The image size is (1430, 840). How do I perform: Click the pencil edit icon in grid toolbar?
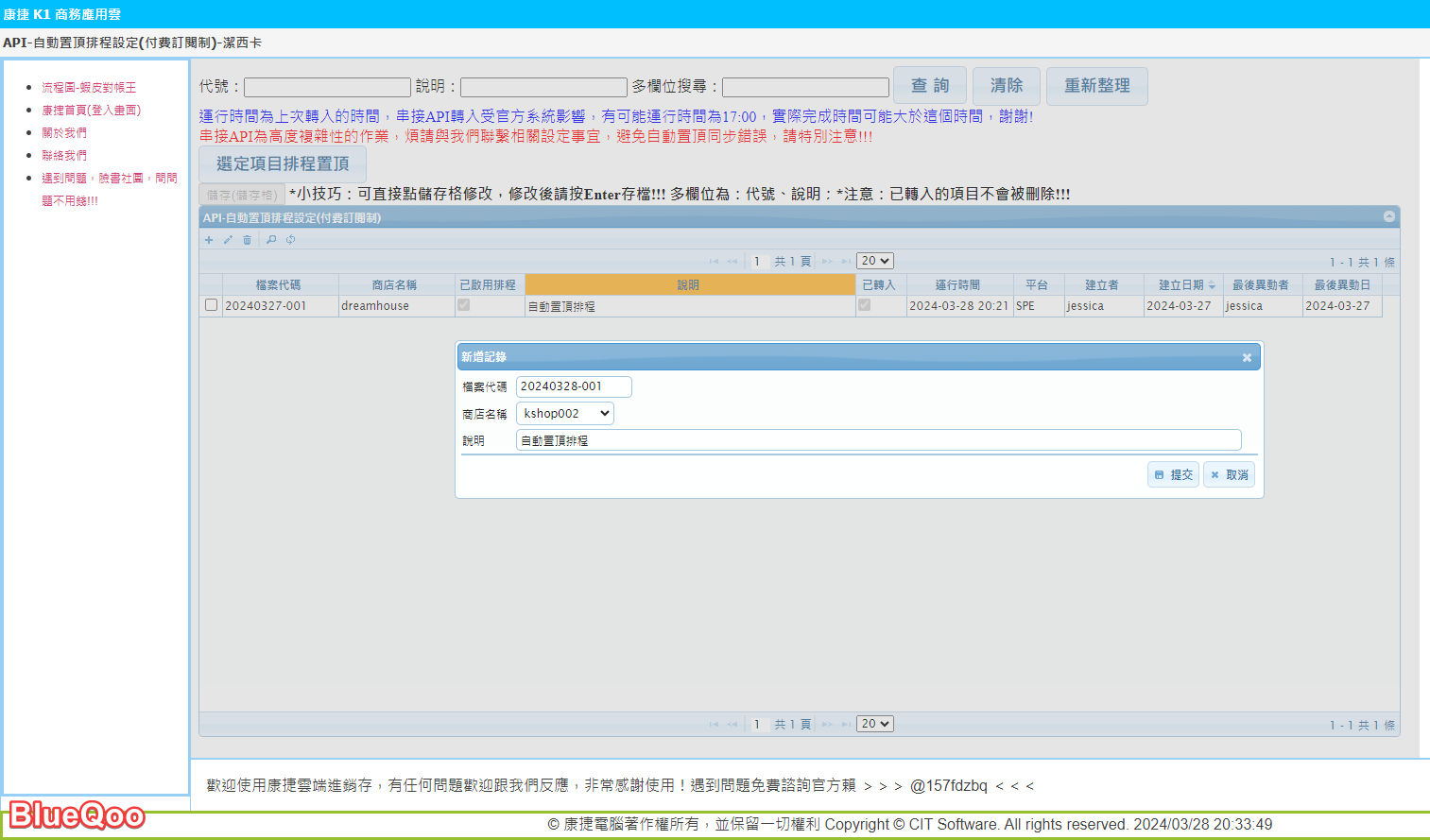[228, 240]
